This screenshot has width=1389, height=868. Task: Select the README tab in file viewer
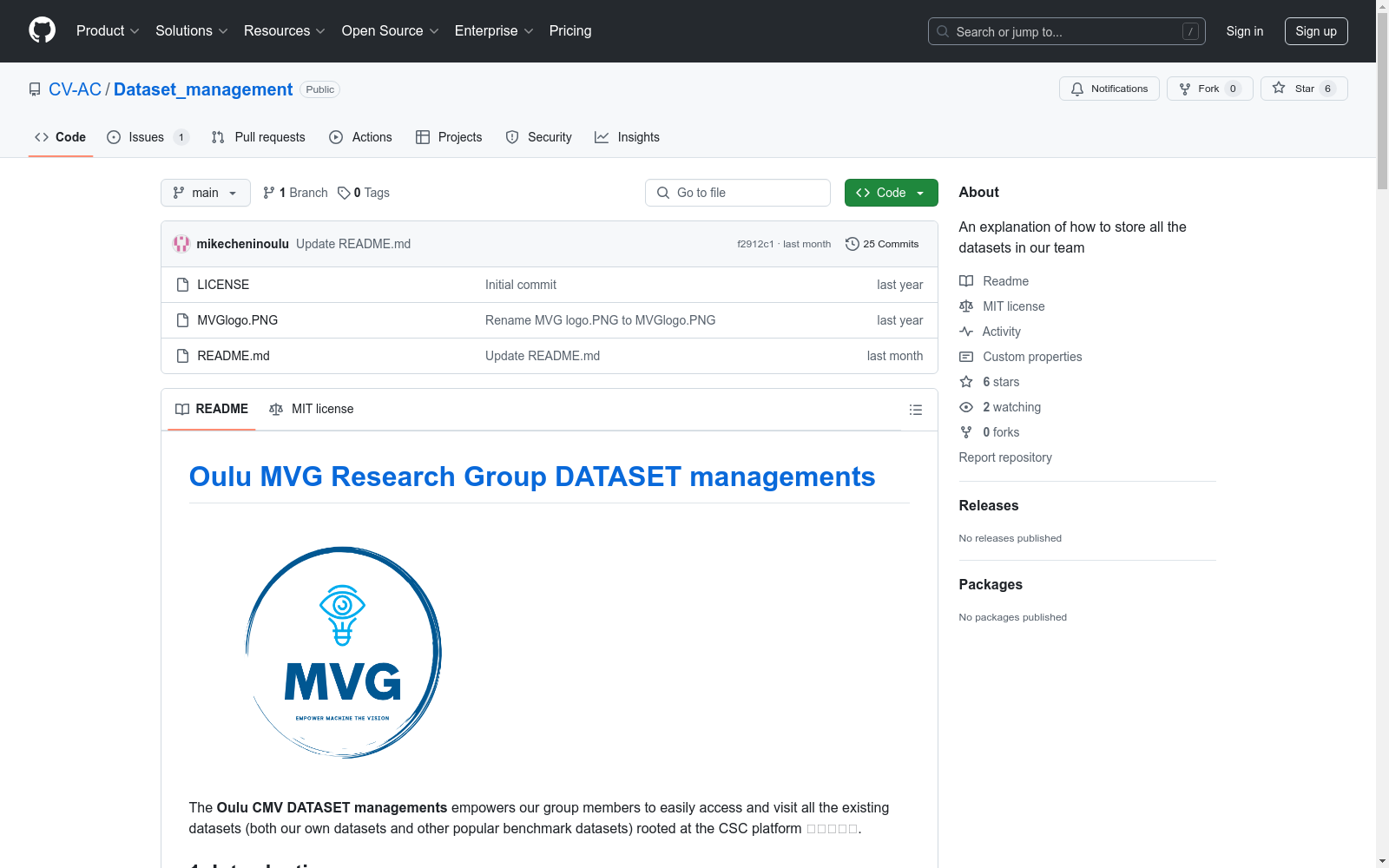212,409
